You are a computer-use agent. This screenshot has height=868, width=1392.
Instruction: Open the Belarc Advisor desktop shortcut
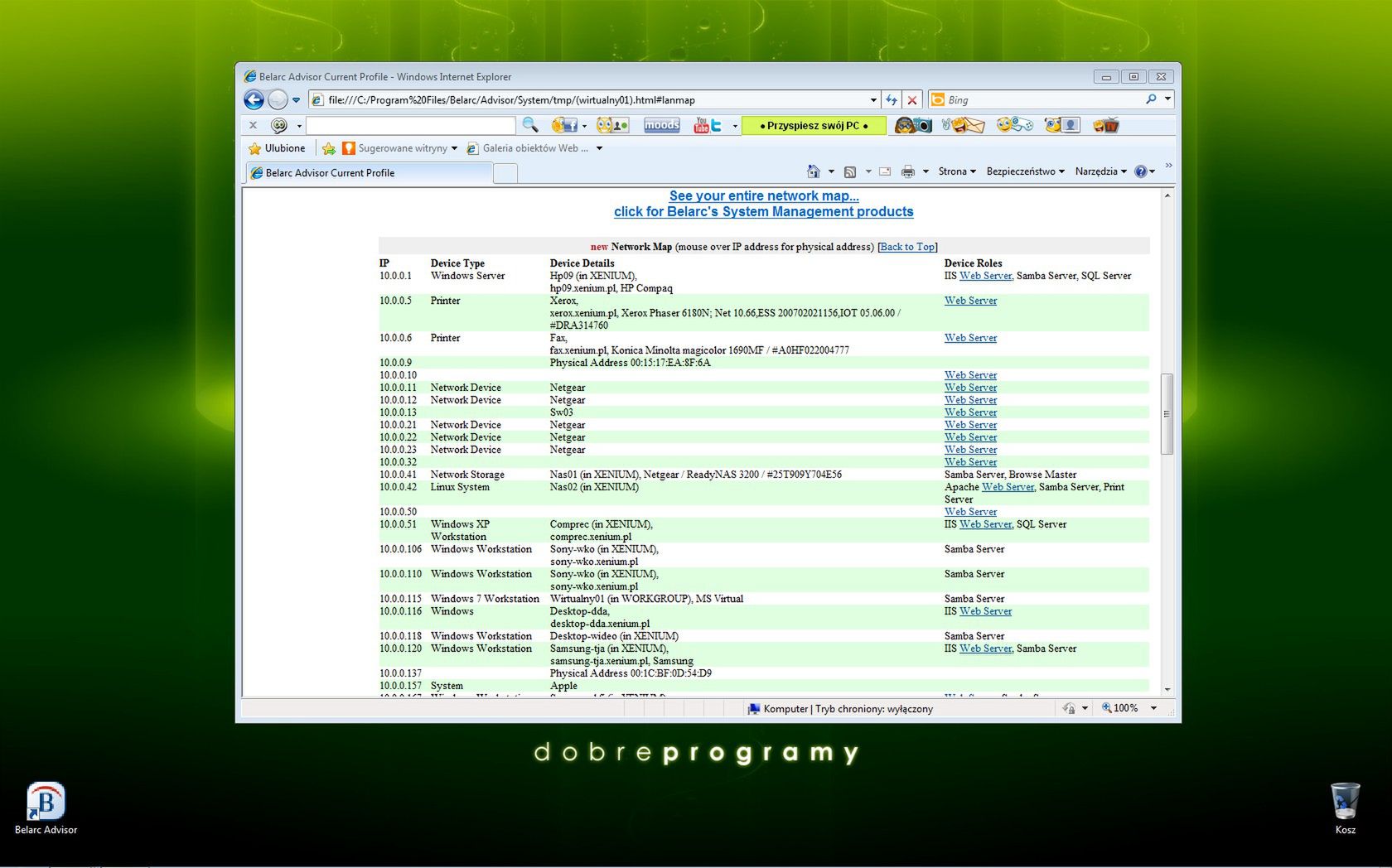tap(46, 809)
